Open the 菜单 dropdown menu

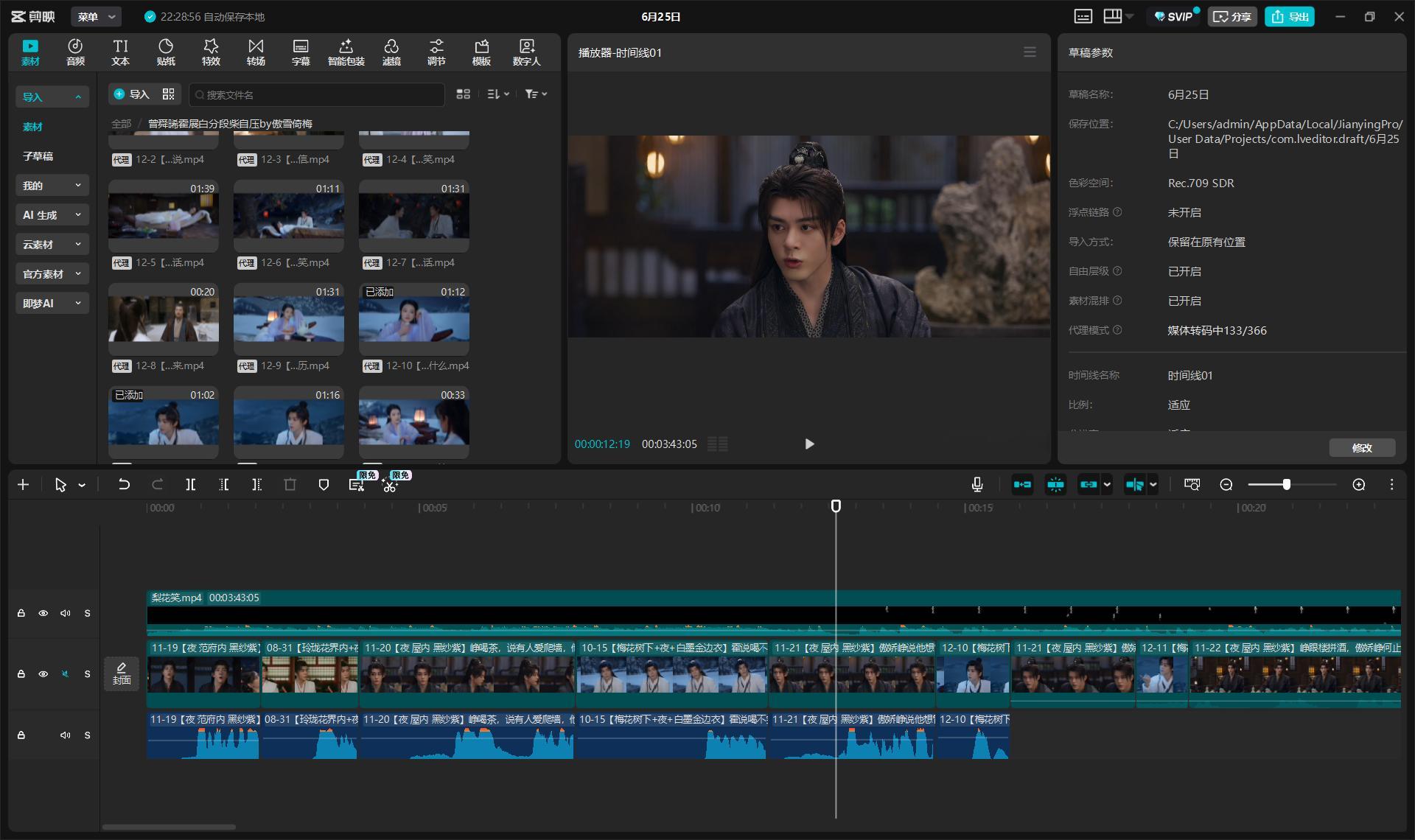tap(97, 17)
